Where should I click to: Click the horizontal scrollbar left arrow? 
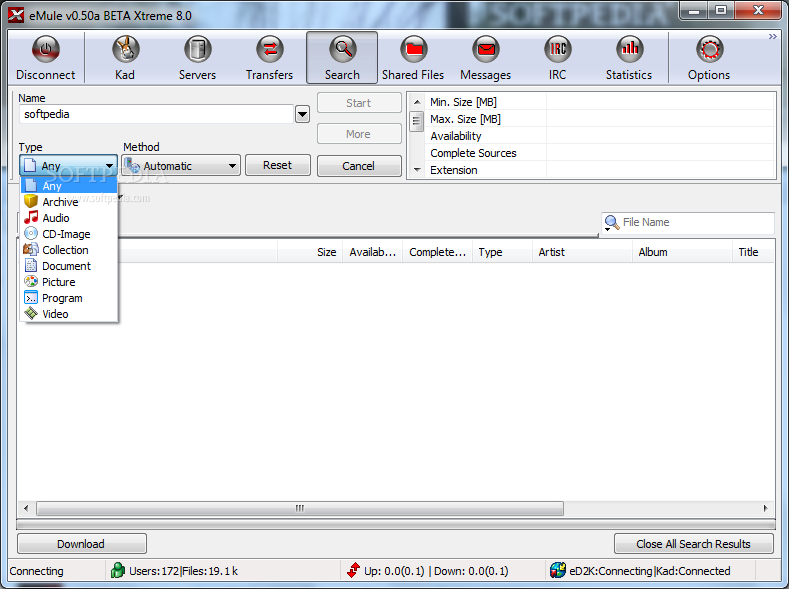(26, 509)
